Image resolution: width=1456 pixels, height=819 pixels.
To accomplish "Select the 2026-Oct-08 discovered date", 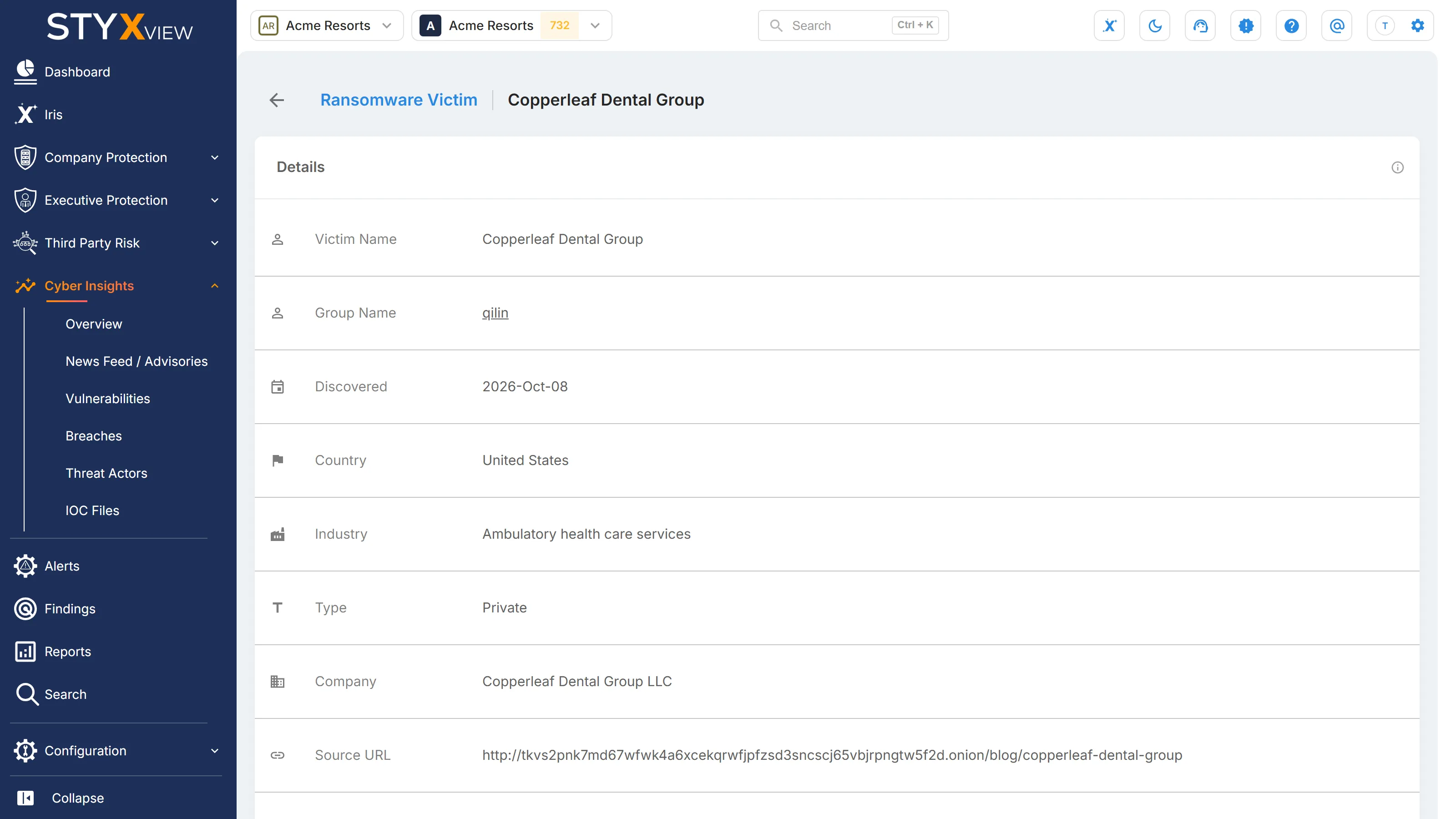I will 525,386.
